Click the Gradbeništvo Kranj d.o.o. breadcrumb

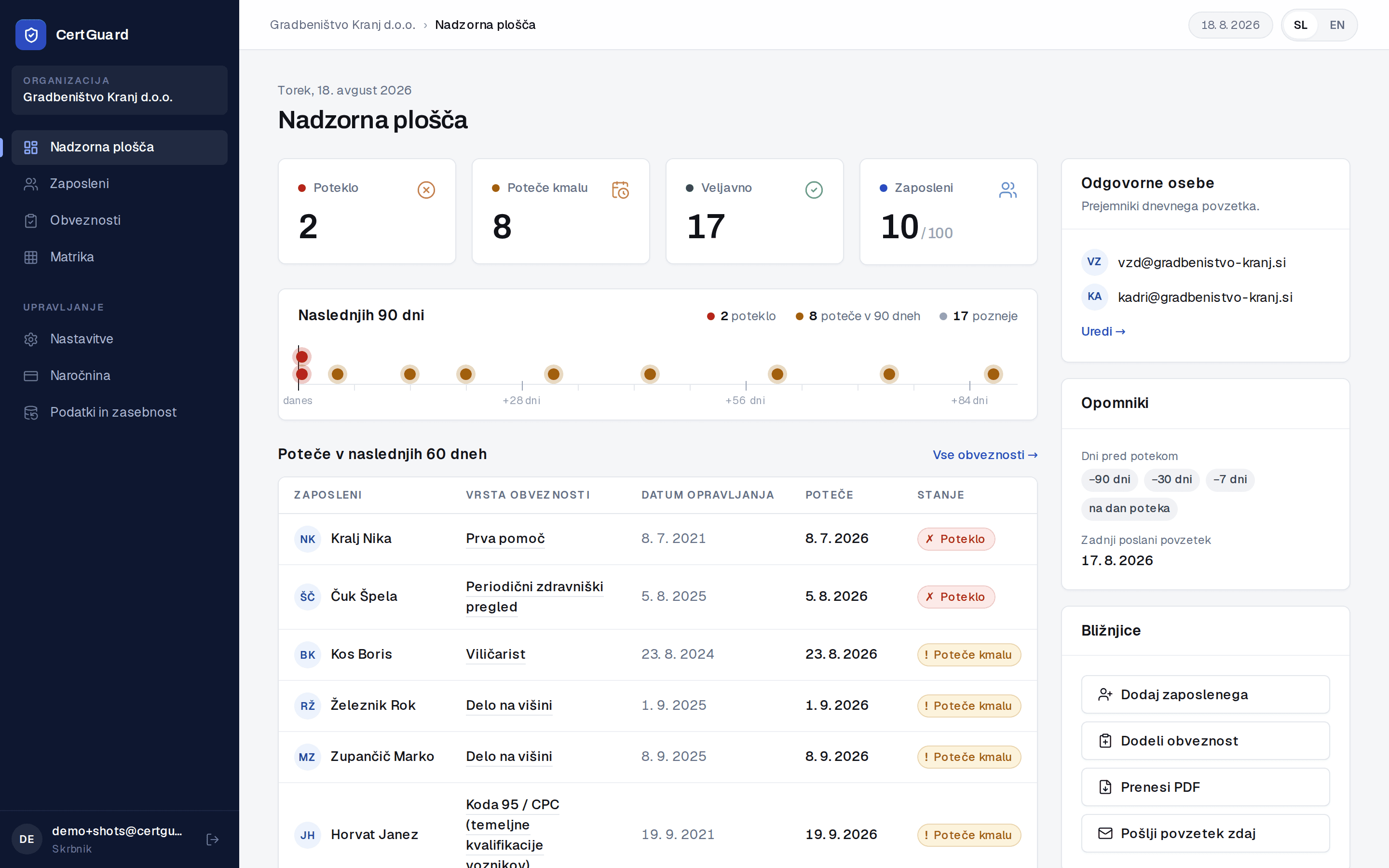[x=342, y=25]
